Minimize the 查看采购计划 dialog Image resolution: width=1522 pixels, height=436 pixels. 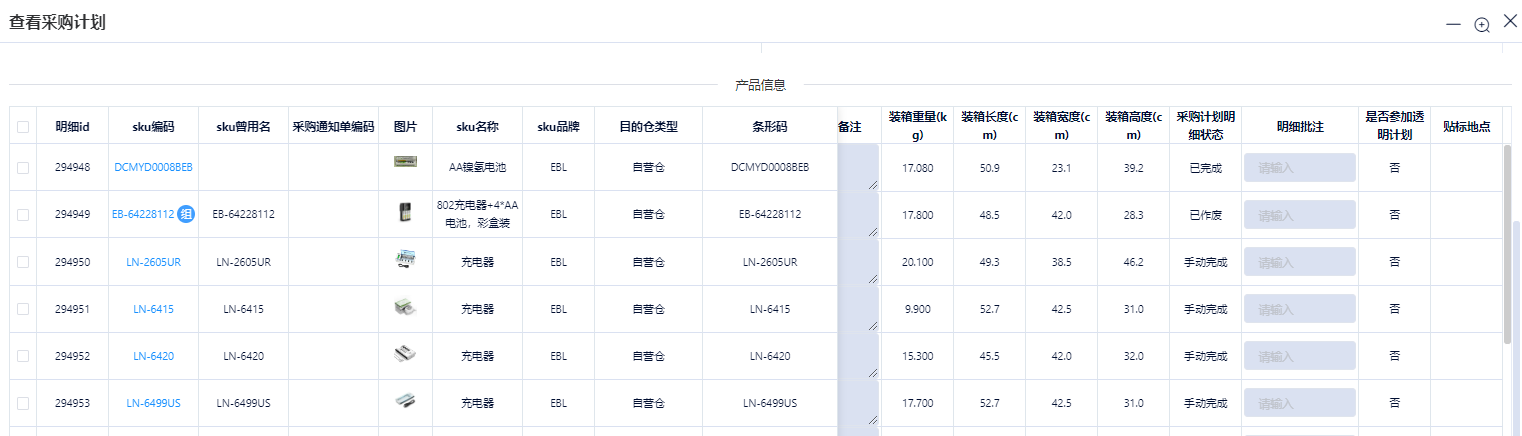(1453, 24)
